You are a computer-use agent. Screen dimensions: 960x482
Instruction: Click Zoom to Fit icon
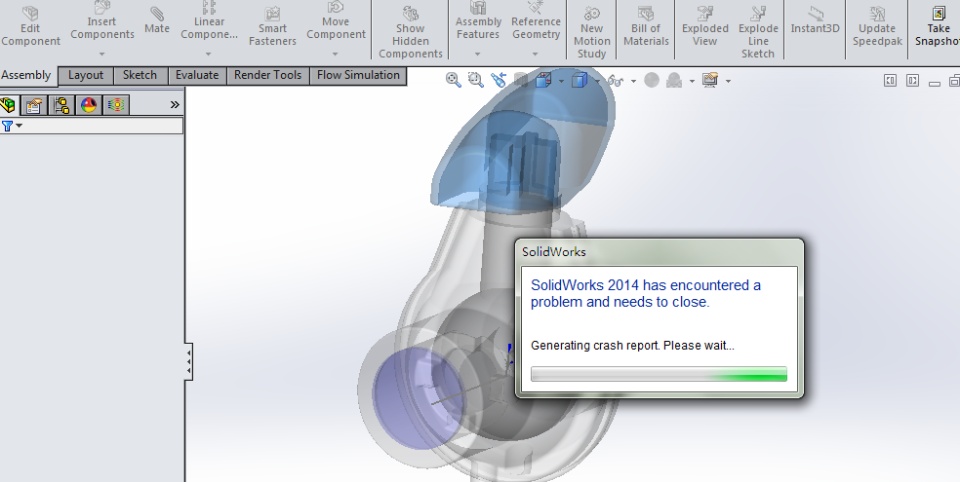click(453, 80)
